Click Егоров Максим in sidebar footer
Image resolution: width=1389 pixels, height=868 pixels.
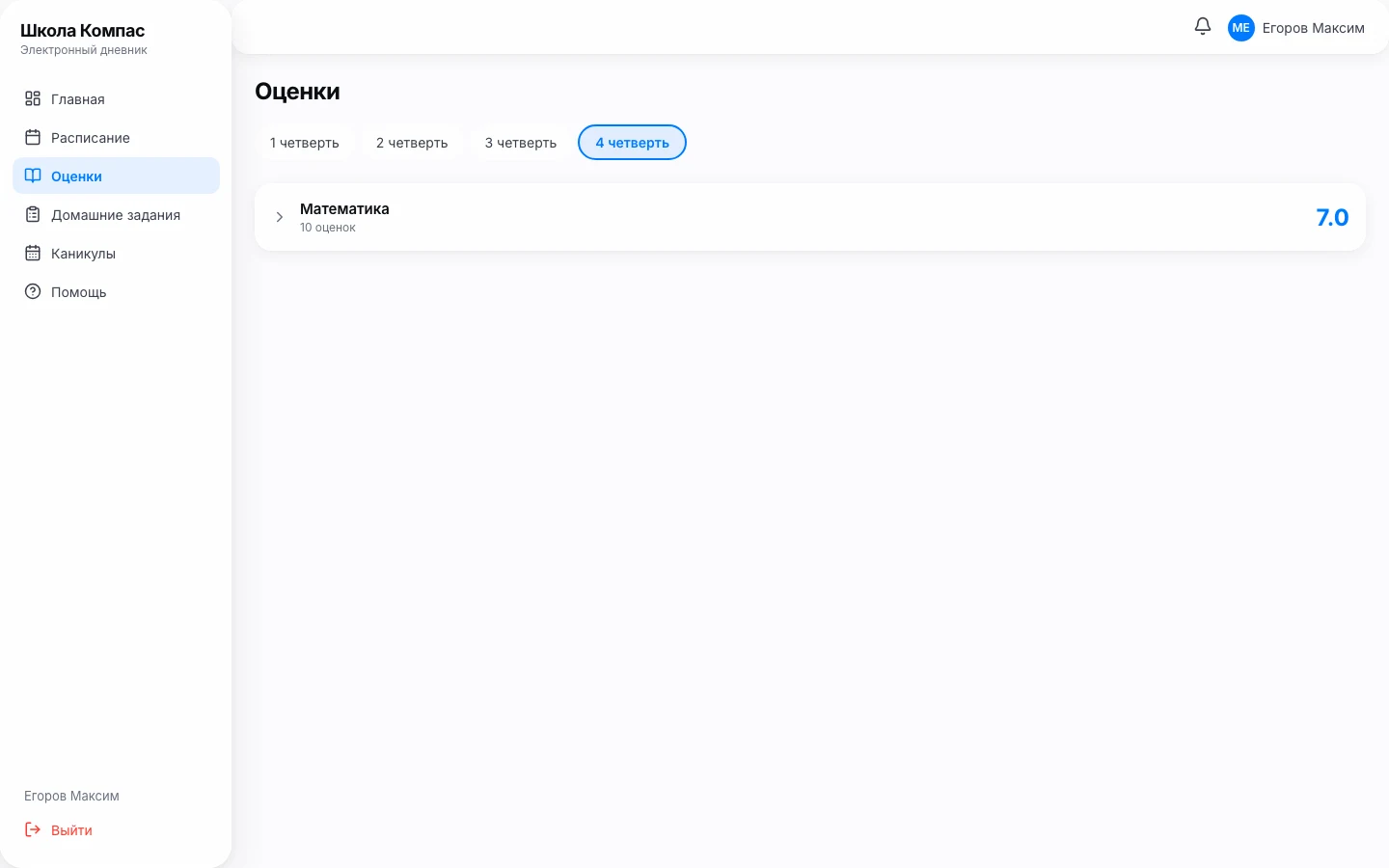point(71,796)
